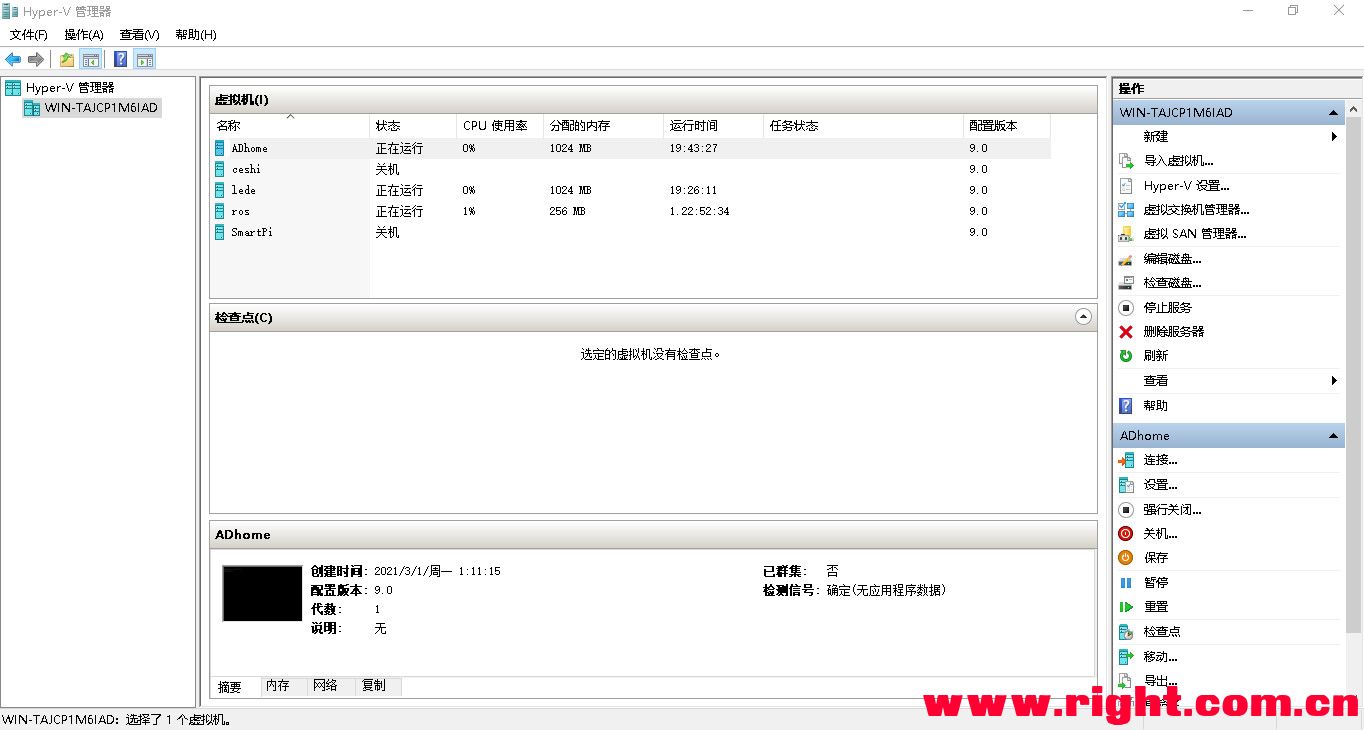Select WIN-TAJCP1M6IAD server in tree

(x=101, y=108)
